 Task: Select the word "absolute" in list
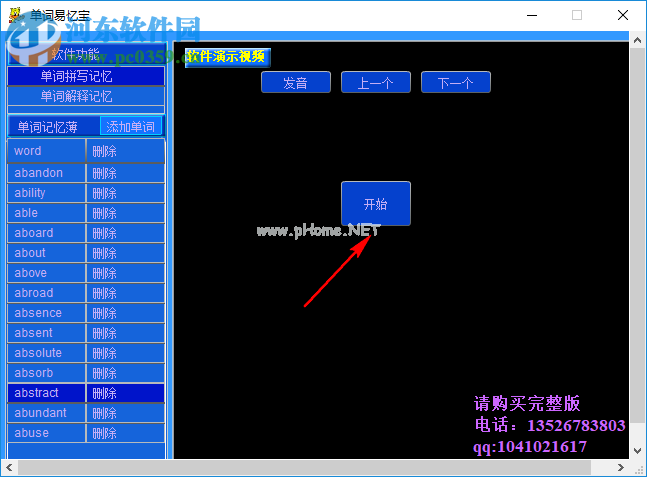point(46,353)
